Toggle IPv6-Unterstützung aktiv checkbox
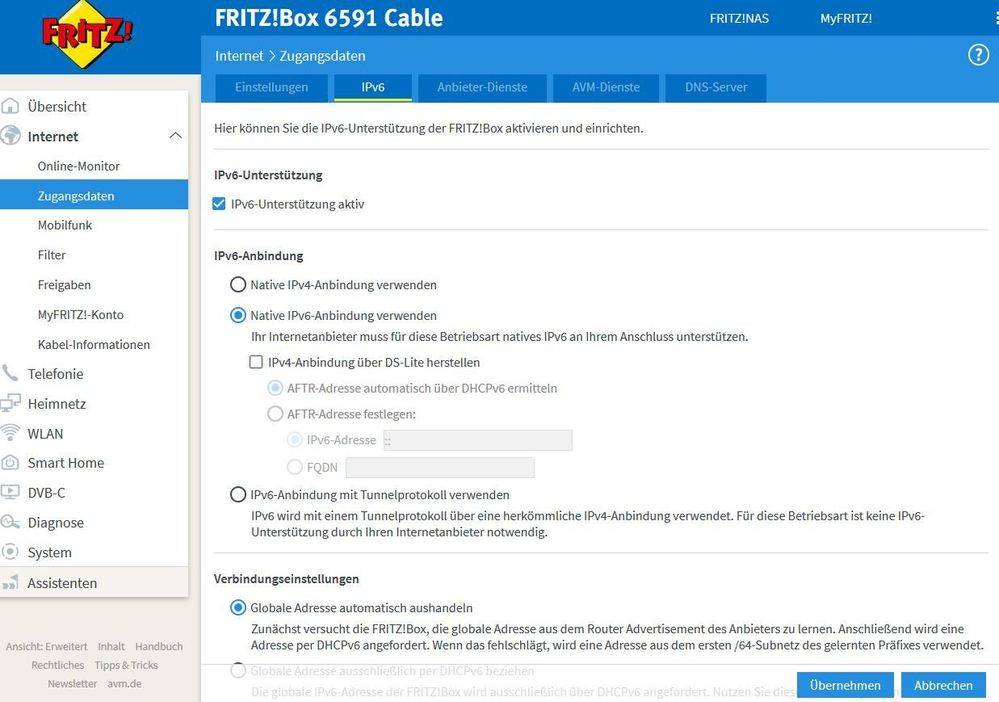 coord(220,204)
